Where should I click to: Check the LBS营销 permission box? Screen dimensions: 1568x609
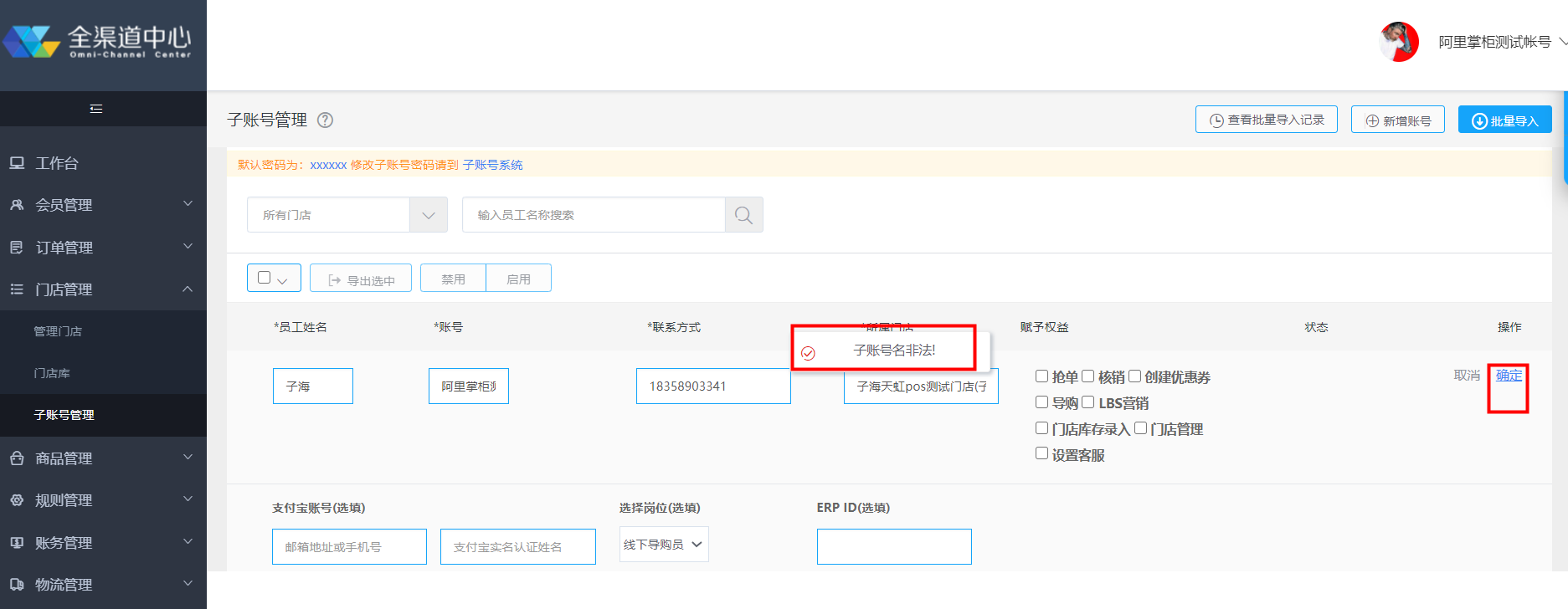[x=1088, y=402]
